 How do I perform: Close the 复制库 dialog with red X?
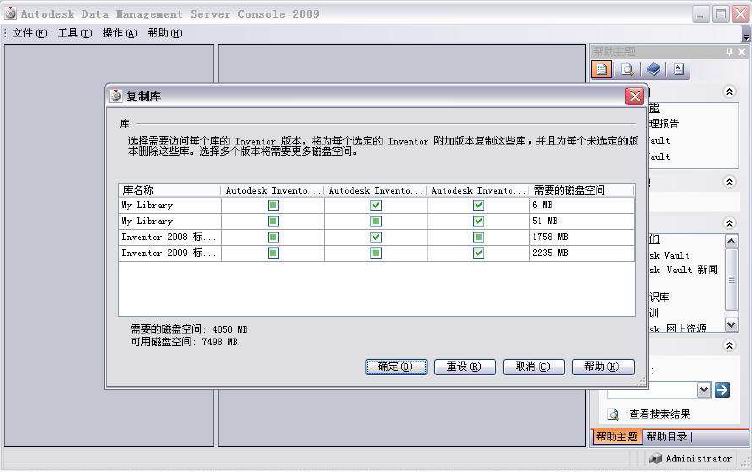[x=634, y=96]
